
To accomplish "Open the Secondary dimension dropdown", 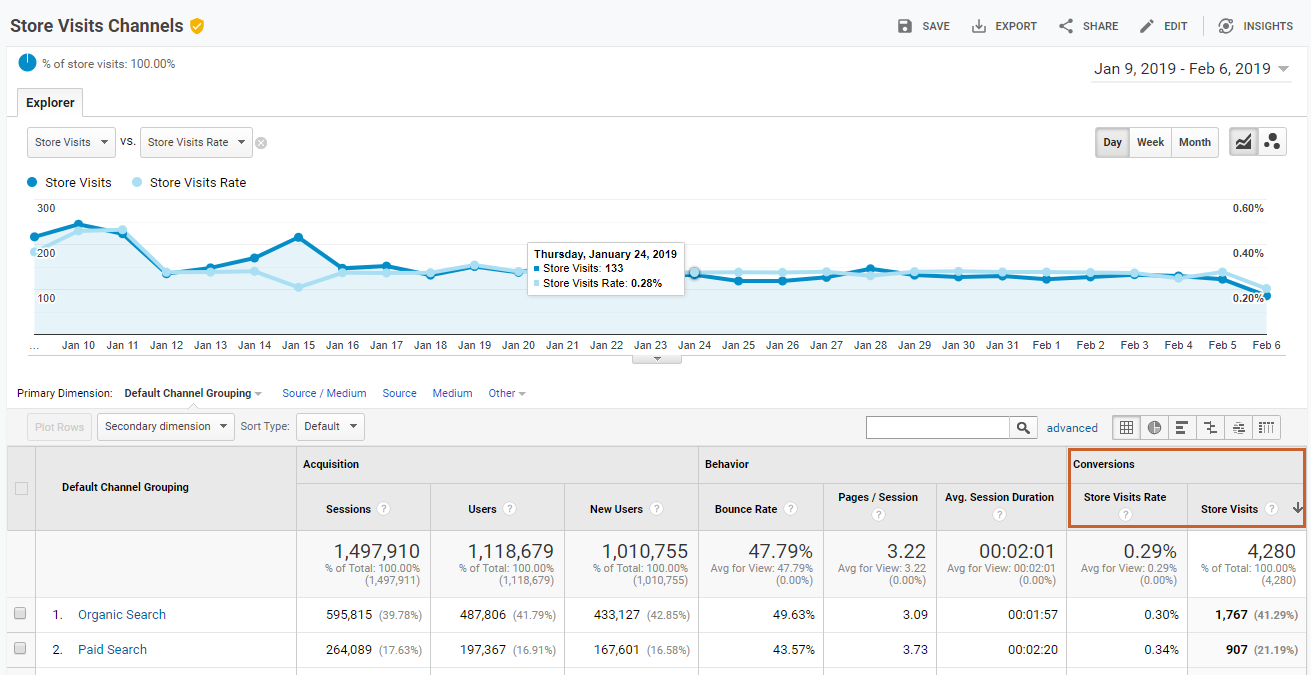I will tap(165, 427).
